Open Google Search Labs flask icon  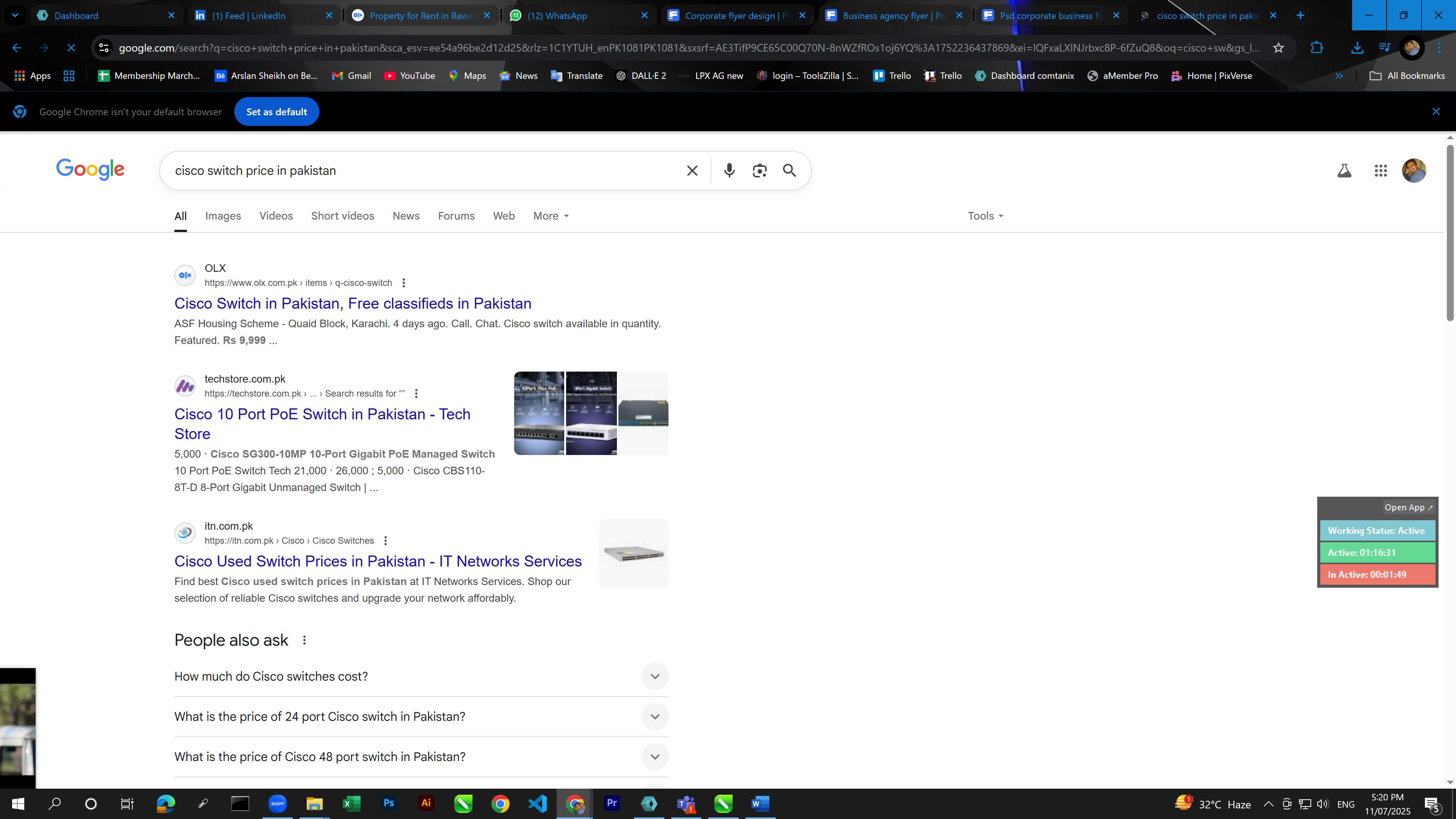click(1344, 170)
